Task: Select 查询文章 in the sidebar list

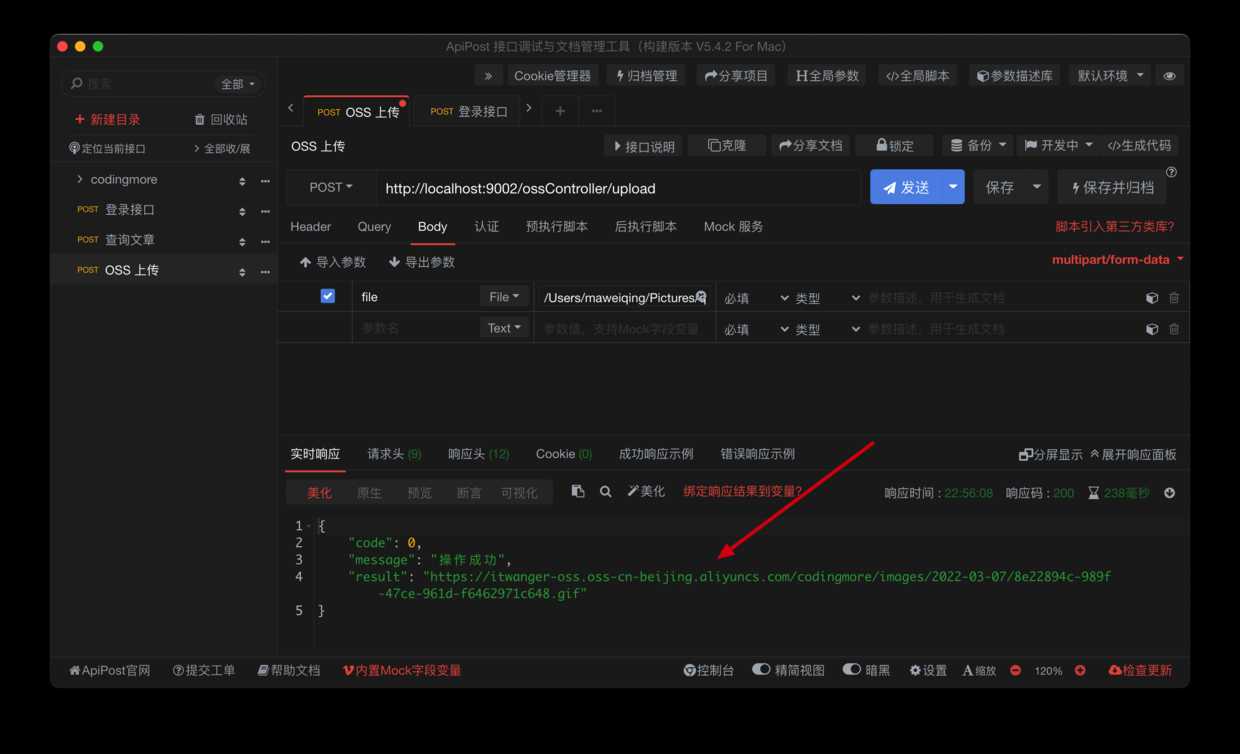Action: coord(130,240)
